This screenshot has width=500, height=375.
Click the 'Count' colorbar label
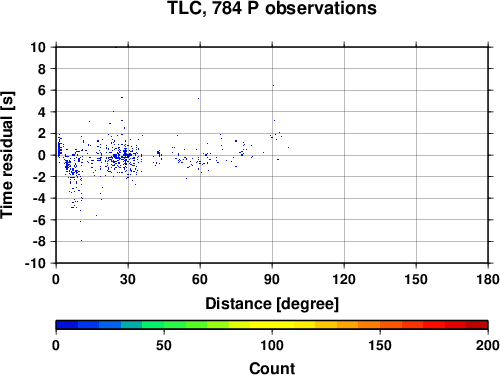coord(272,368)
